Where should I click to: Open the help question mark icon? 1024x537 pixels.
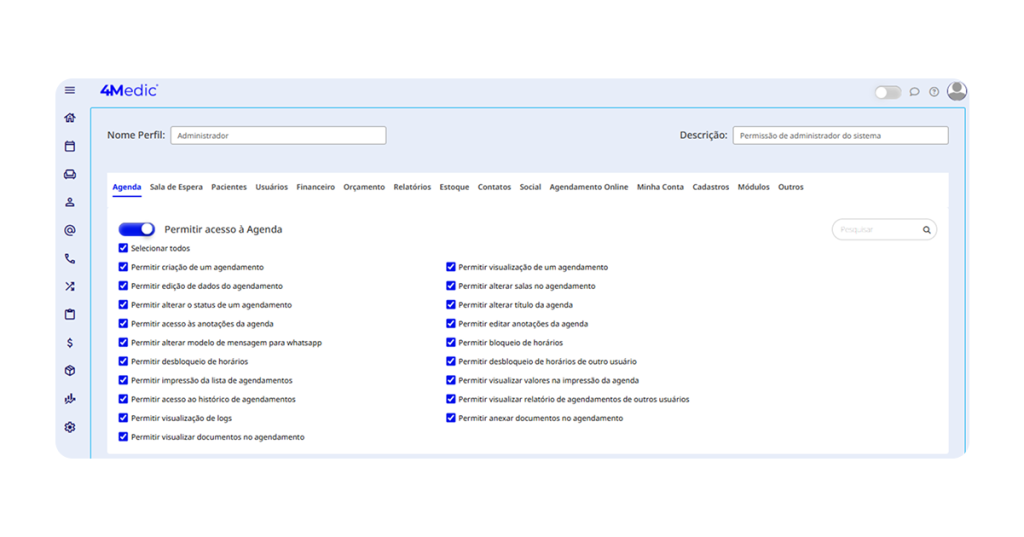click(x=934, y=92)
